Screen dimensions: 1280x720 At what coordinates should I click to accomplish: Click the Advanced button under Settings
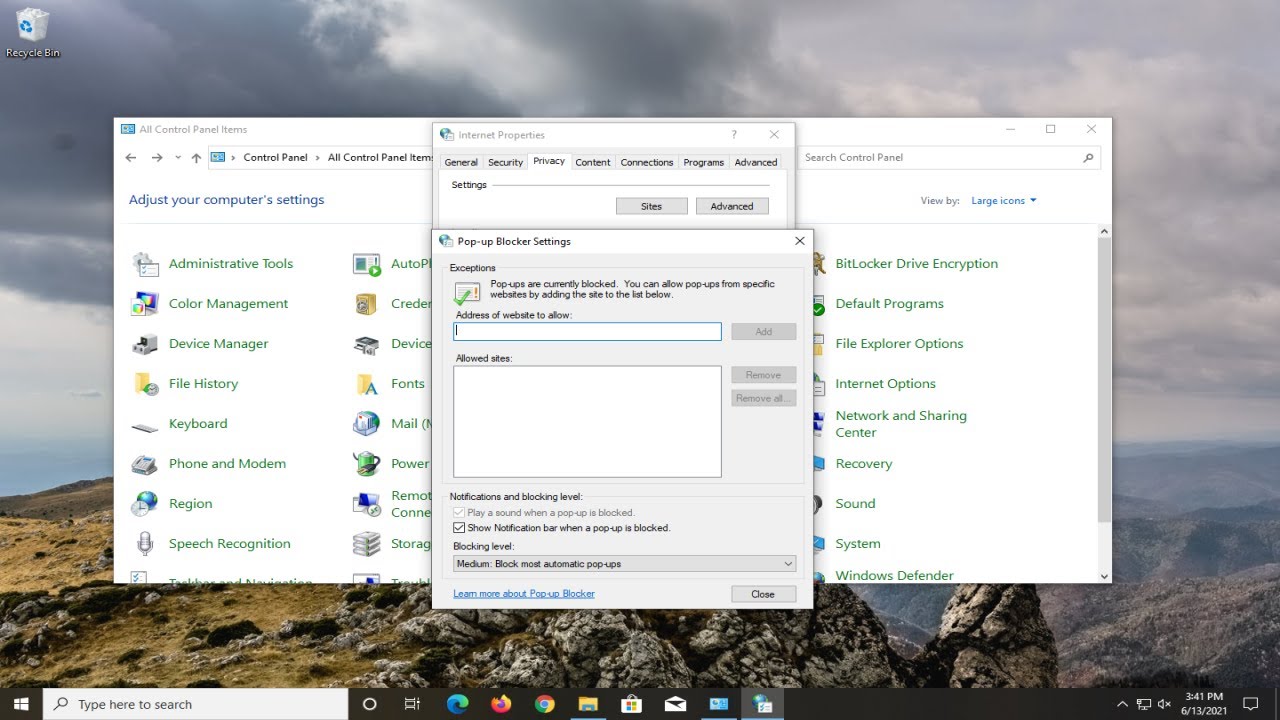732,206
